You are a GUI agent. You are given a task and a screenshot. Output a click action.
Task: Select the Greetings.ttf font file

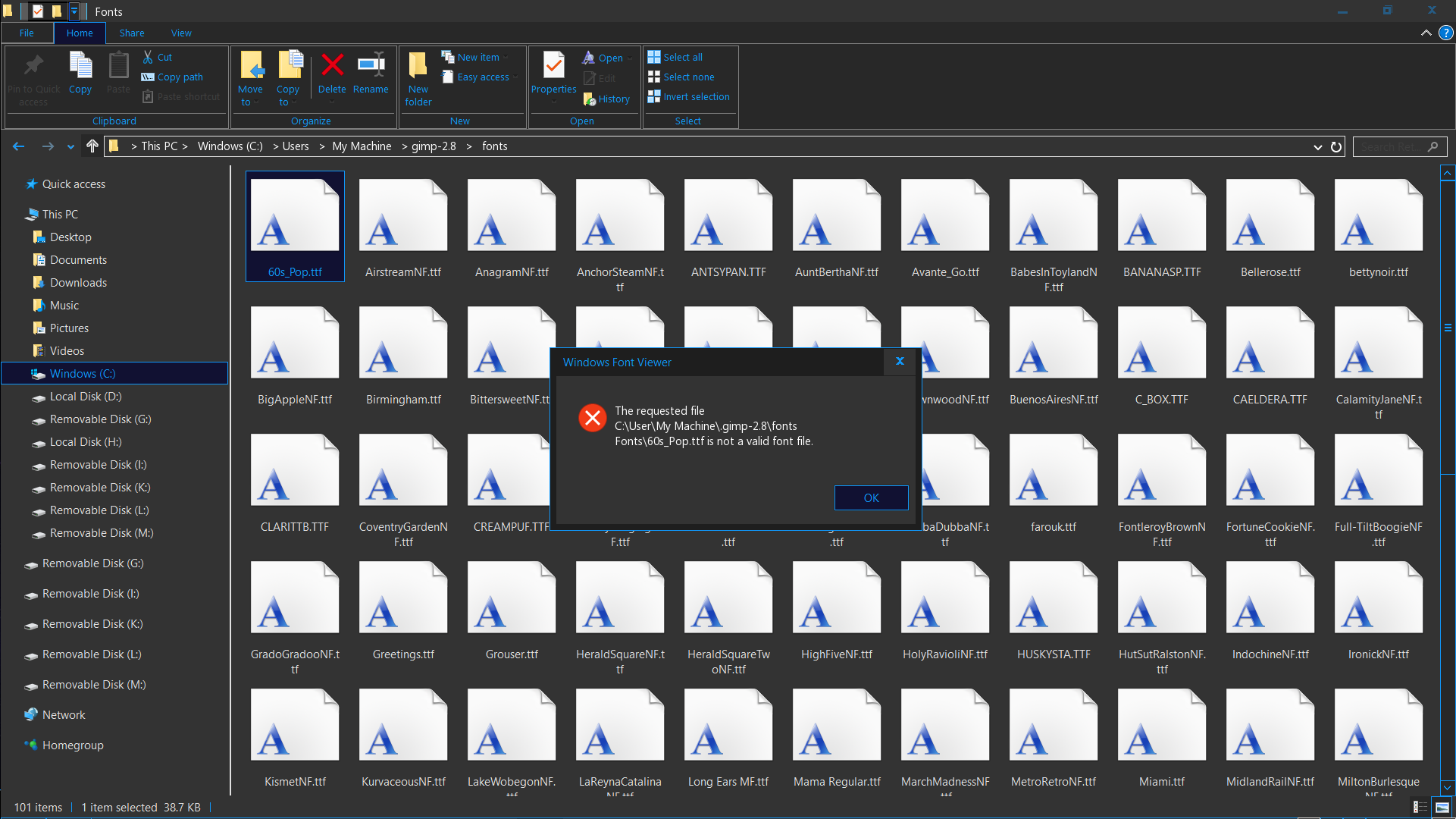tap(403, 610)
